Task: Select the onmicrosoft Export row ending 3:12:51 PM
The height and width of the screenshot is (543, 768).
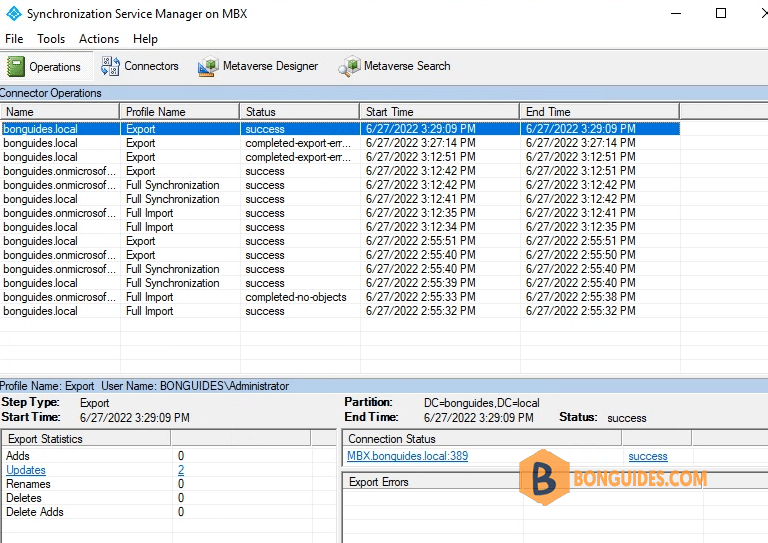Action: (340, 171)
